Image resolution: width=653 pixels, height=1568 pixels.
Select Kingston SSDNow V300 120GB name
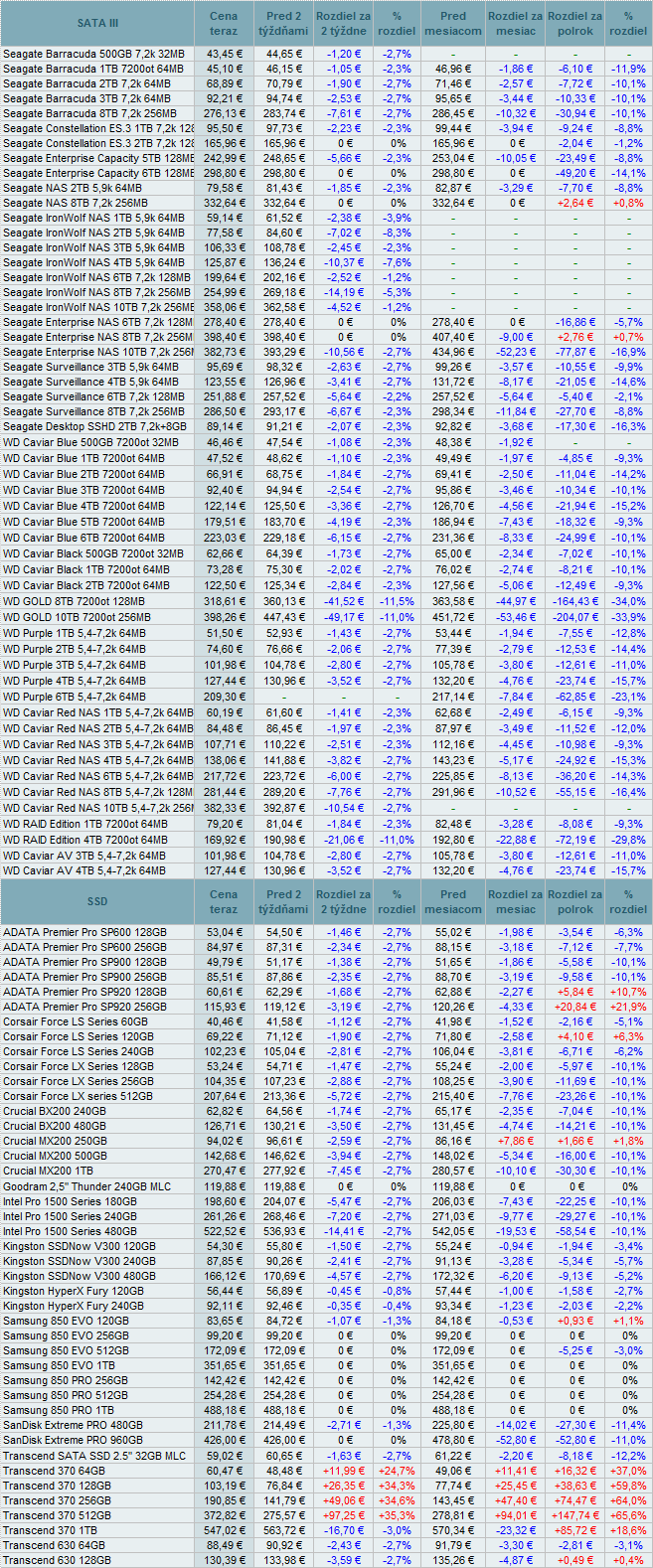[x=79, y=1246]
